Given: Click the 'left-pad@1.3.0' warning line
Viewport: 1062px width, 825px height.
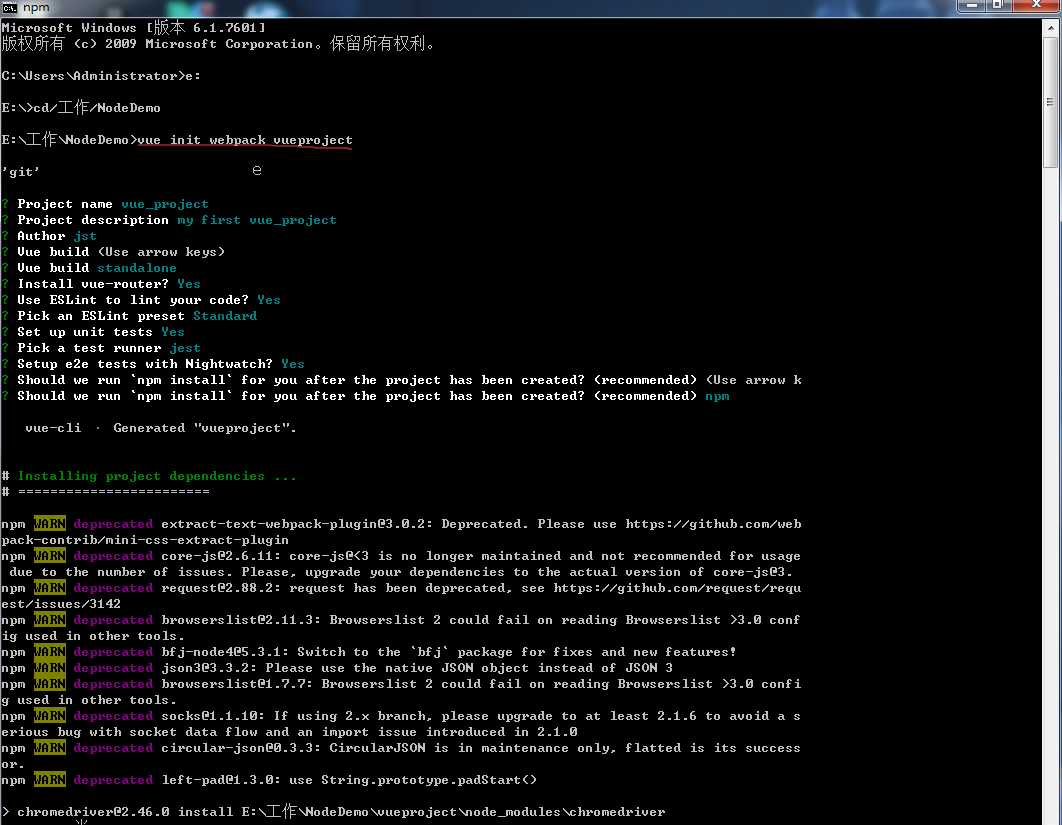Looking at the screenshot, I should click(x=269, y=780).
